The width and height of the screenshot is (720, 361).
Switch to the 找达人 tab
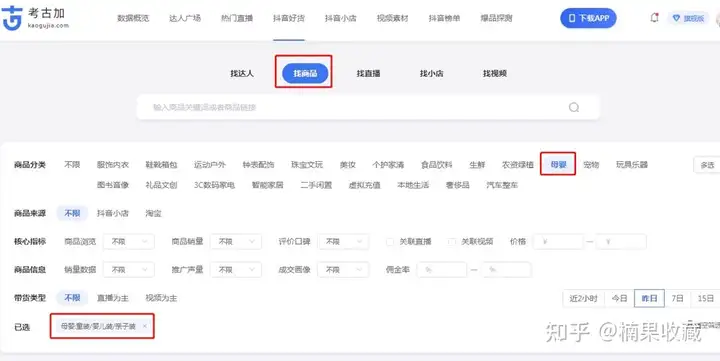[242, 73]
